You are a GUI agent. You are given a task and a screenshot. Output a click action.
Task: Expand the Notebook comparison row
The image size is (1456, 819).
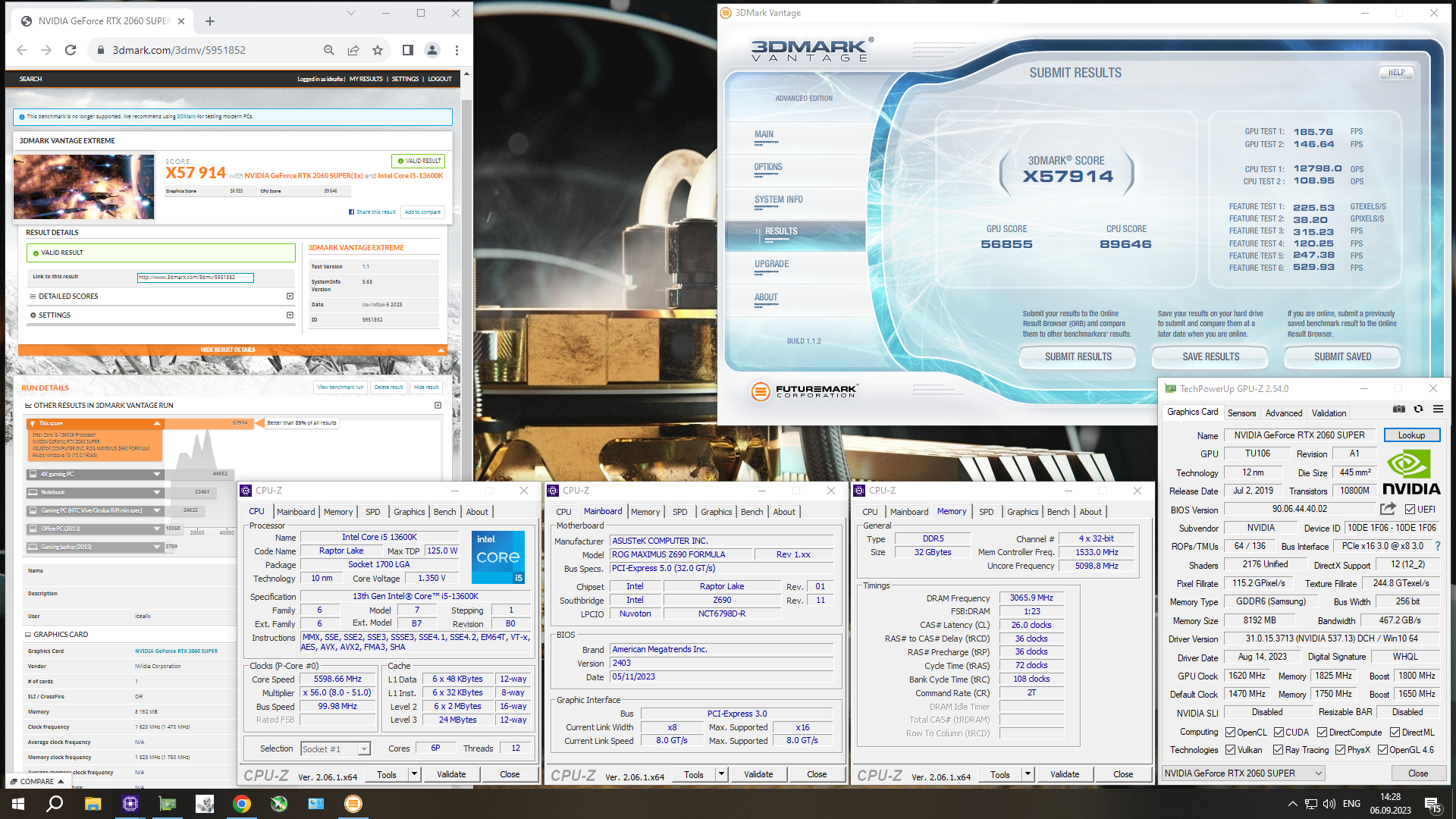pos(157,492)
